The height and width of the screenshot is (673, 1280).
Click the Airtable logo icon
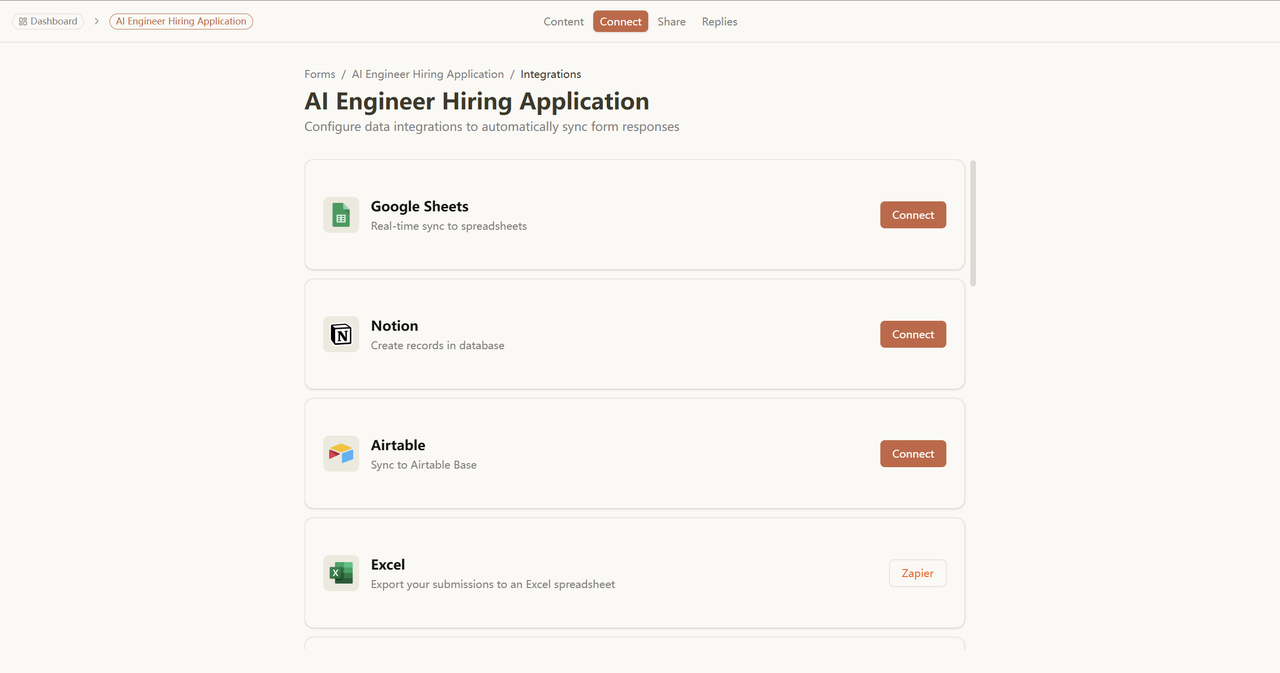click(x=340, y=454)
